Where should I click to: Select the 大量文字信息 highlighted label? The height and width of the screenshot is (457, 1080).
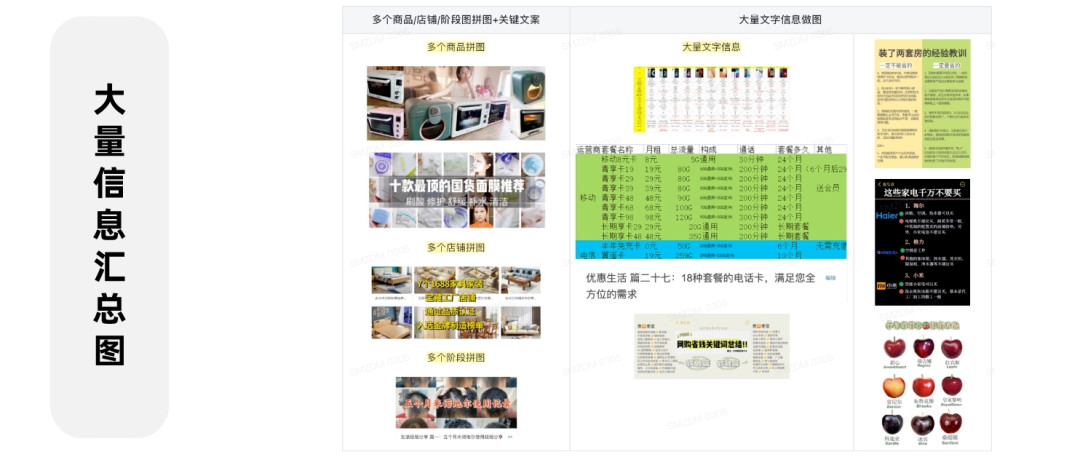pyautogui.click(x=712, y=47)
